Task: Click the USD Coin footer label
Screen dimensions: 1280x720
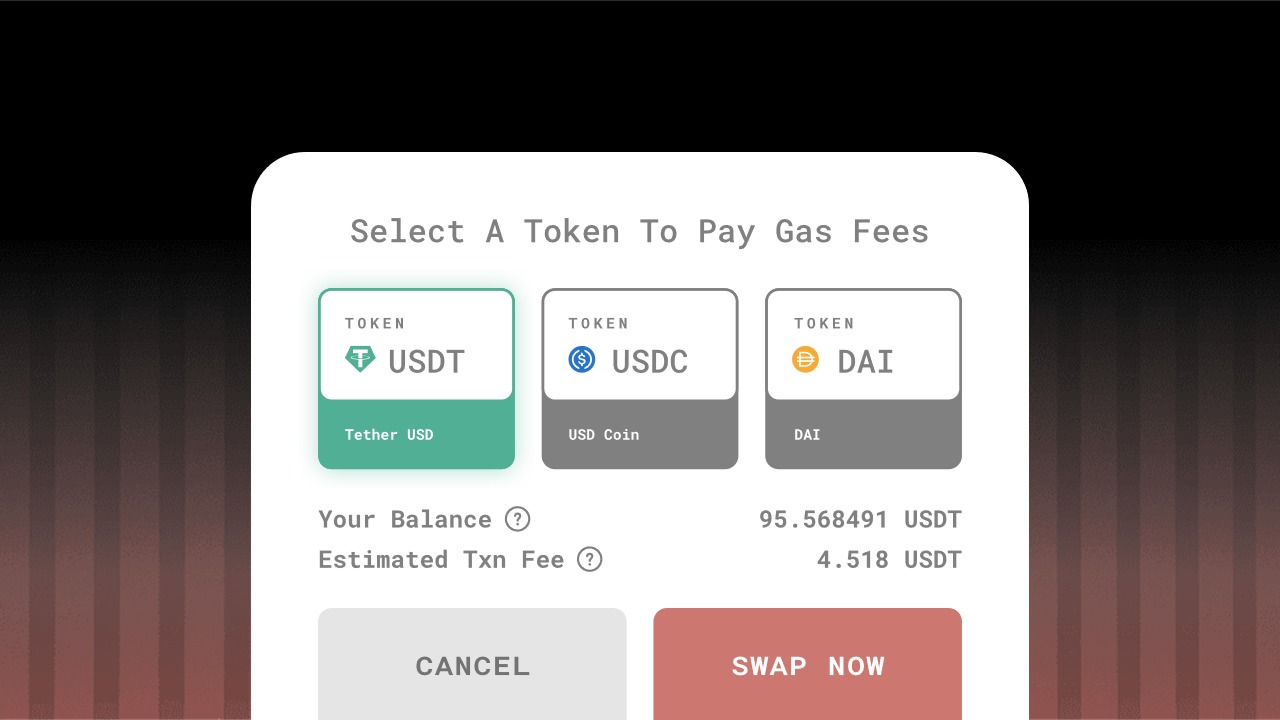Action: (604, 435)
